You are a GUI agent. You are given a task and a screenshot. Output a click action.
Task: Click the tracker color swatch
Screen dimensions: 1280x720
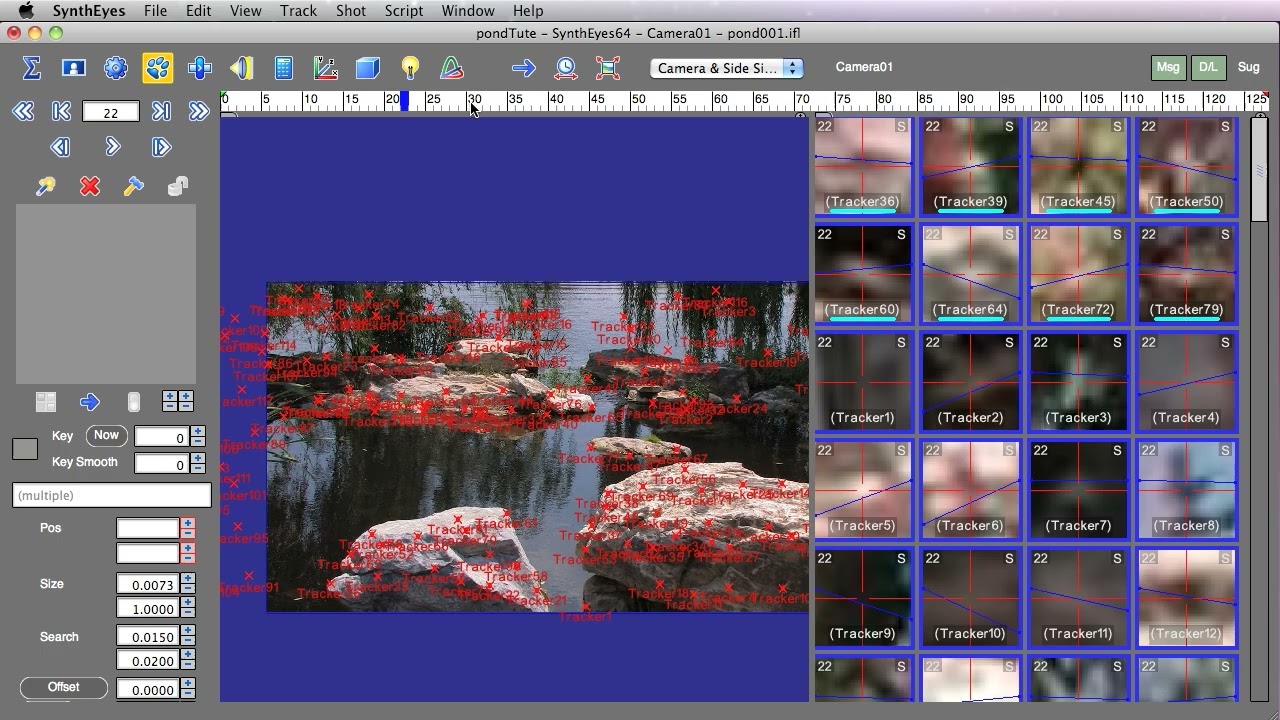[x=25, y=449]
